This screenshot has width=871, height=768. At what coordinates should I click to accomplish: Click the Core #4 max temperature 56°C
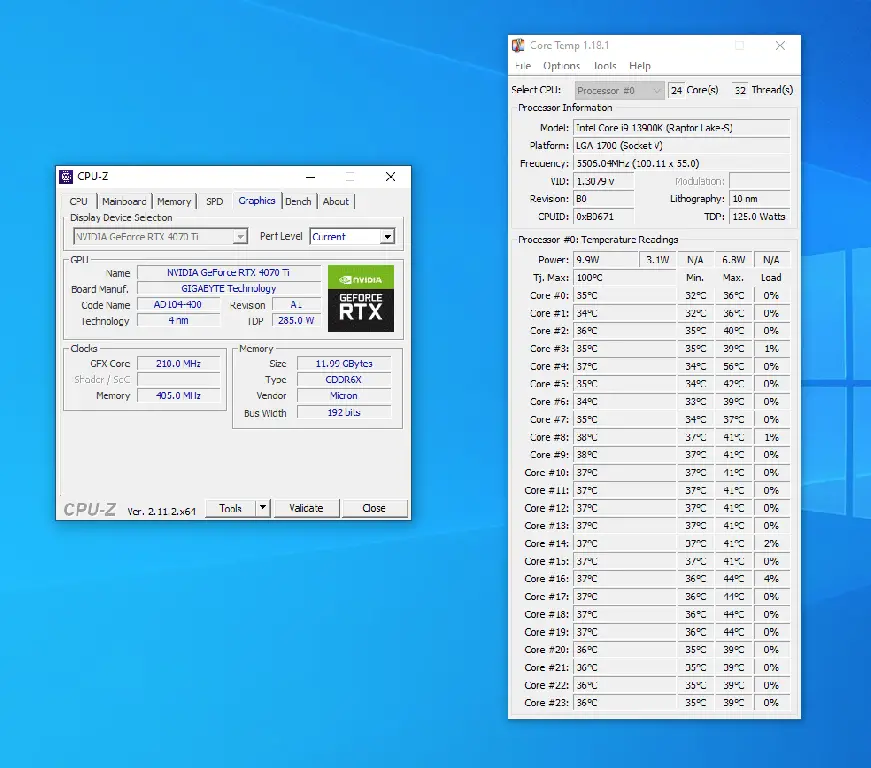click(733, 367)
